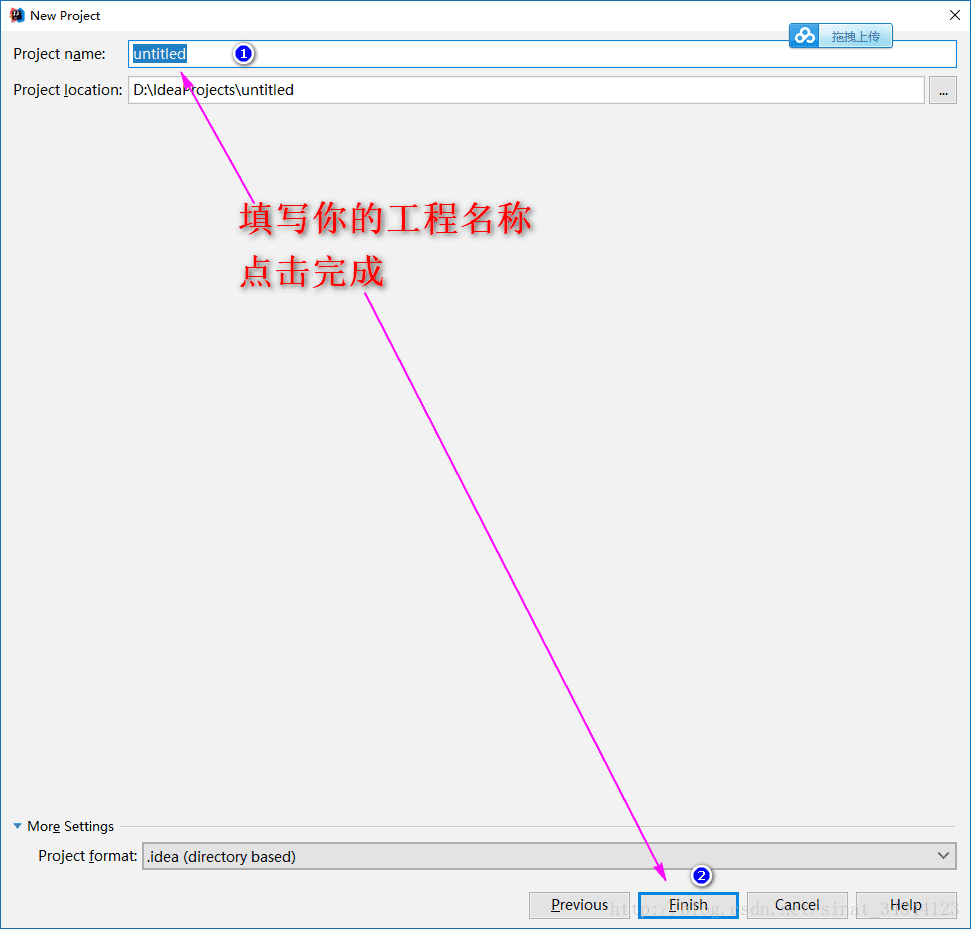Click the '...' browse button for project location
The width and height of the screenshot is (971, 929).
pos(943,90)
